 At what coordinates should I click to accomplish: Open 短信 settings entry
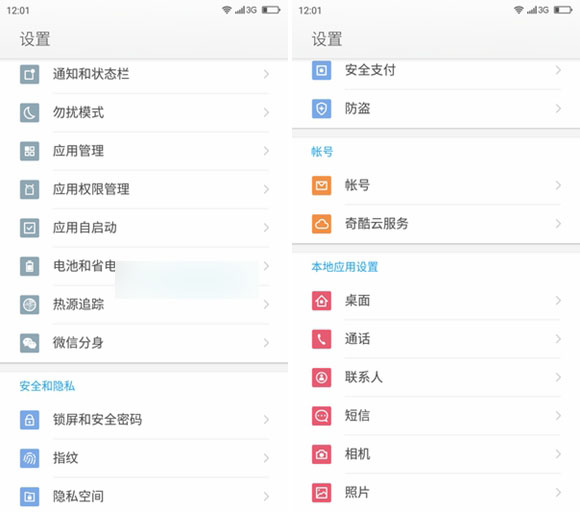436,416
